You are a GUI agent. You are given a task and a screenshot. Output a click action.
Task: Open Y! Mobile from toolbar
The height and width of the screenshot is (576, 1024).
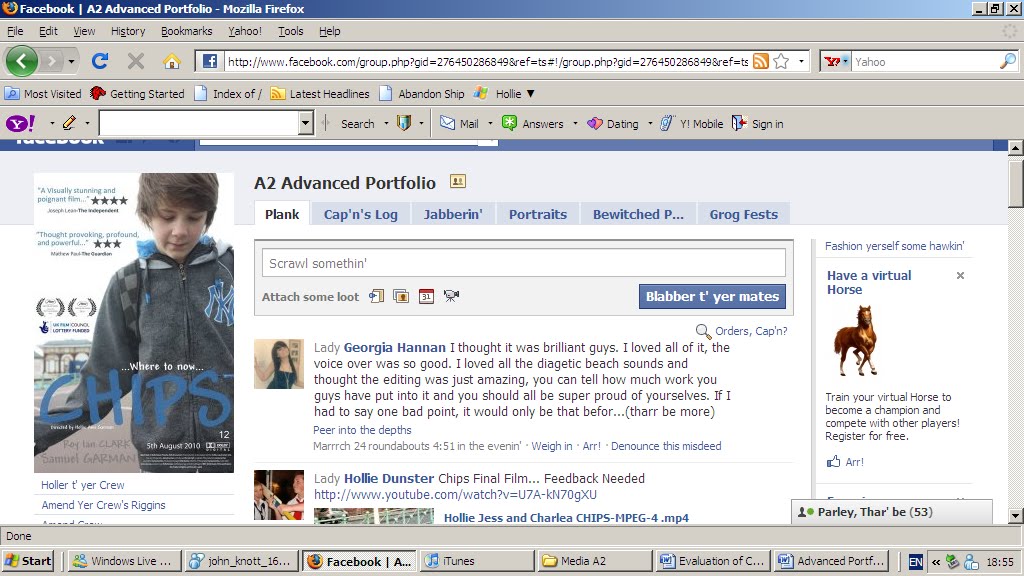(692, 123)
